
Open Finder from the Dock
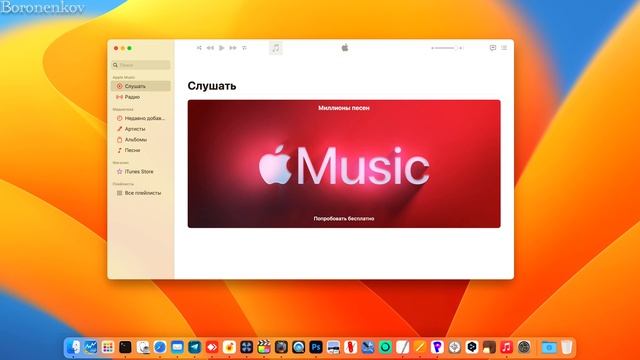(73, 347)
